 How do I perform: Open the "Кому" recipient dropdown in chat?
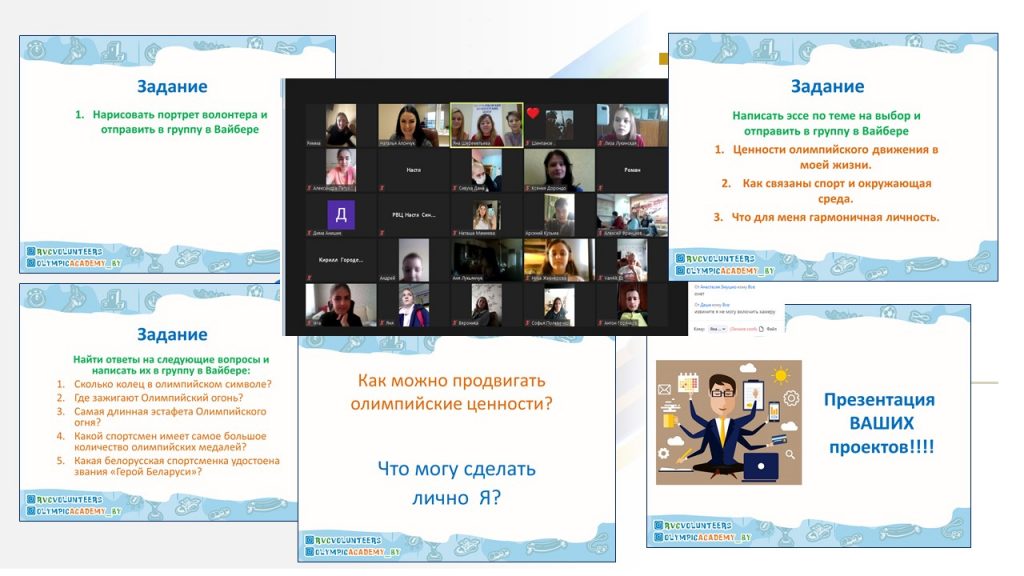(x=717, y=328)
